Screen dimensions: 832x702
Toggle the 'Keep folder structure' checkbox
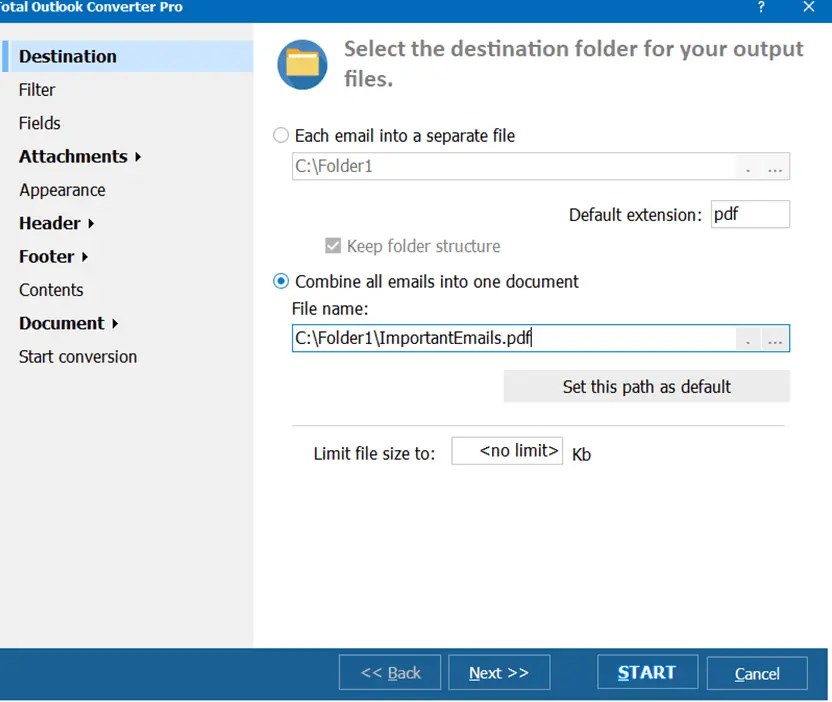coord(333,246)
